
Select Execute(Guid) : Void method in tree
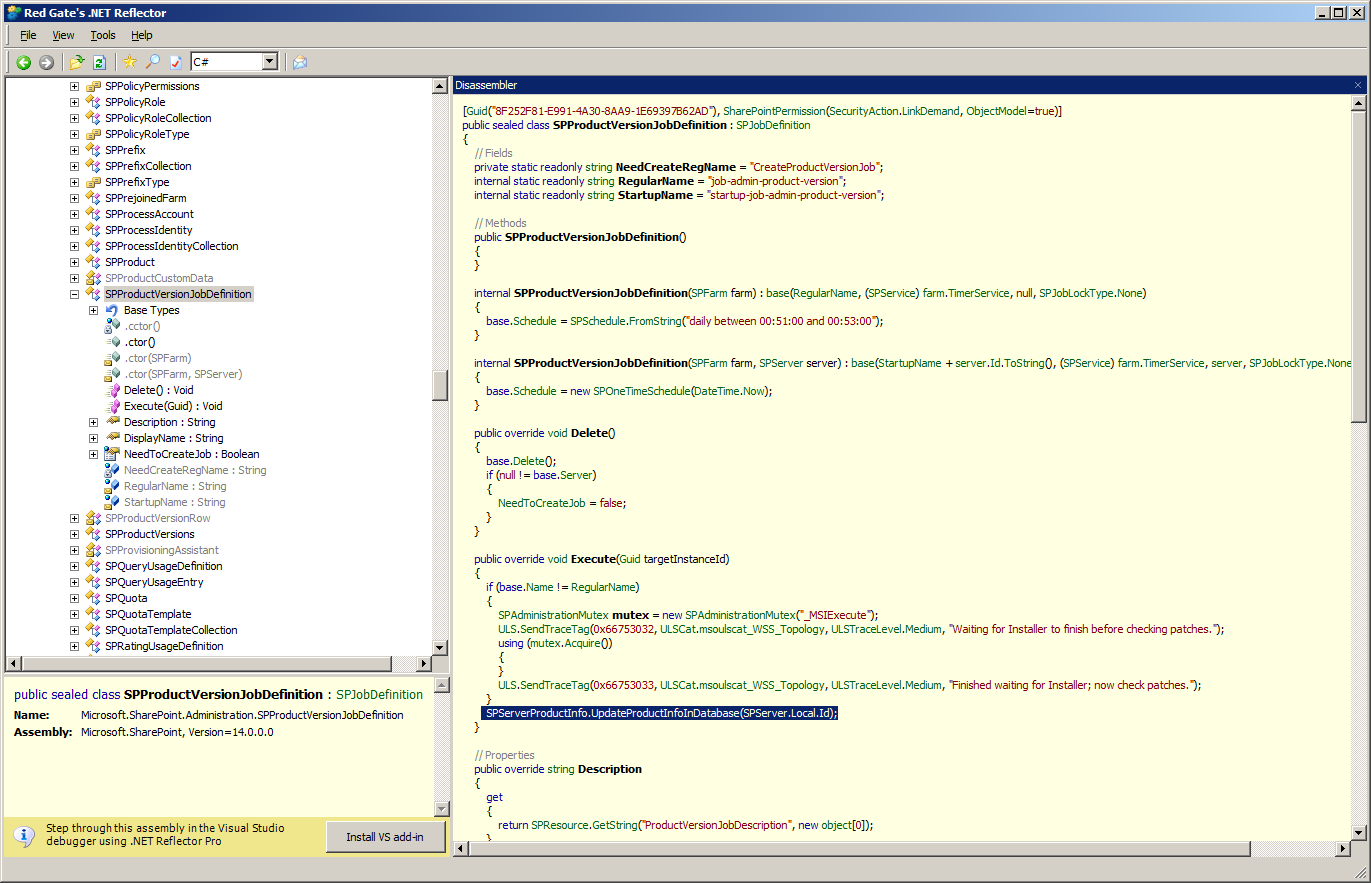click(x=172, y=406)
